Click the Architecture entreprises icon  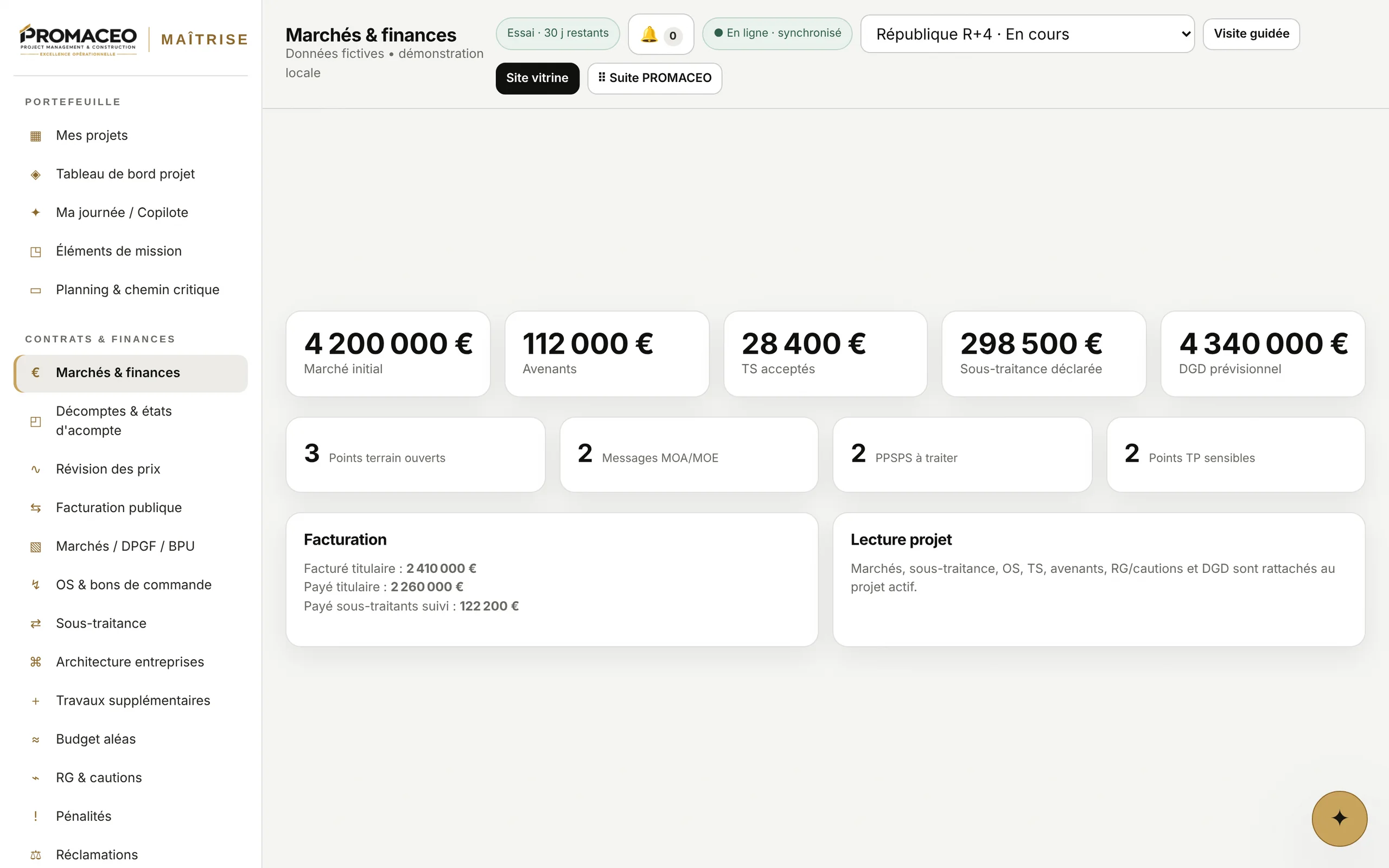coord(36,662)
